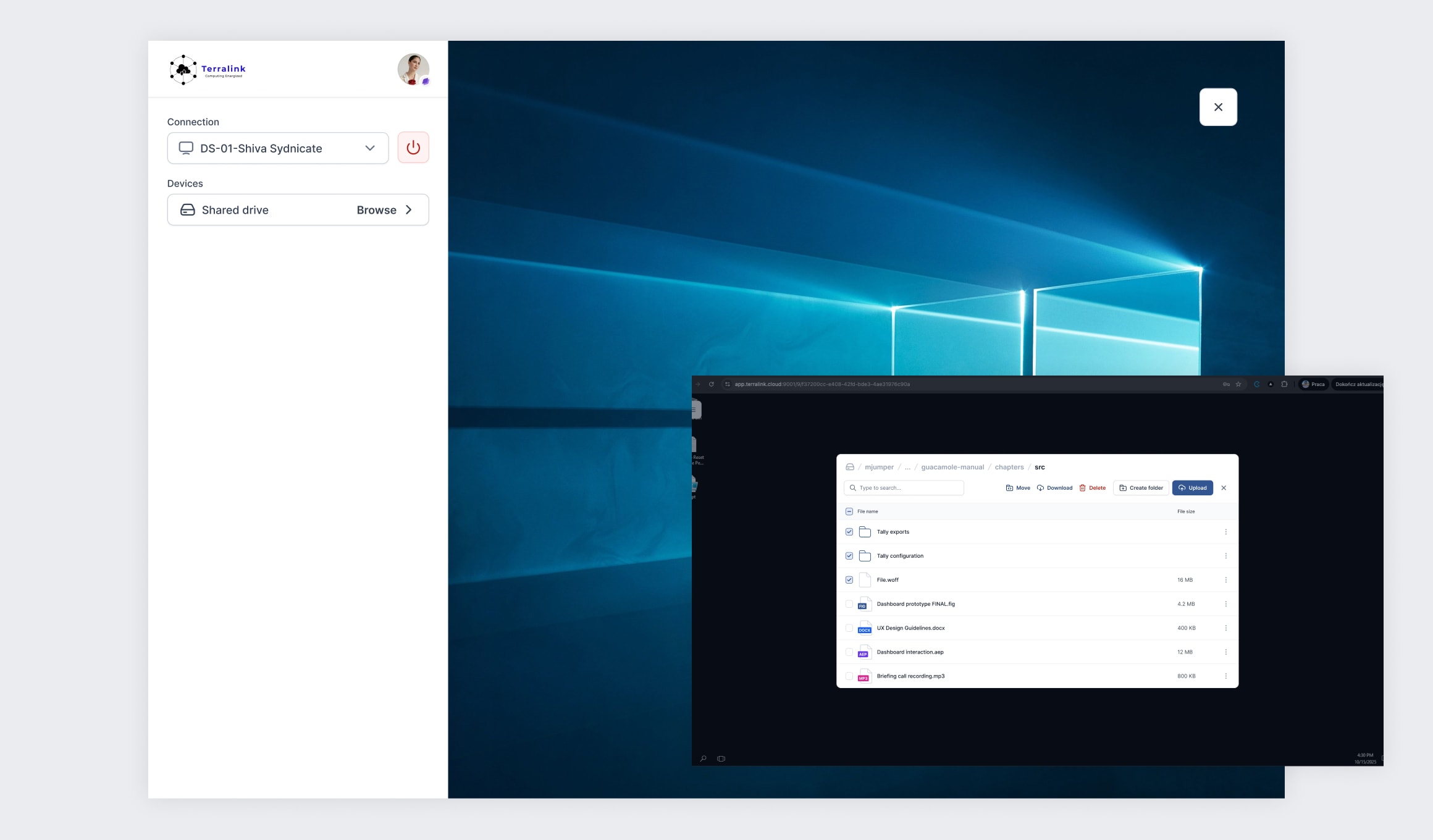Click the DOCX file type icon

click(x=865, y=628)
